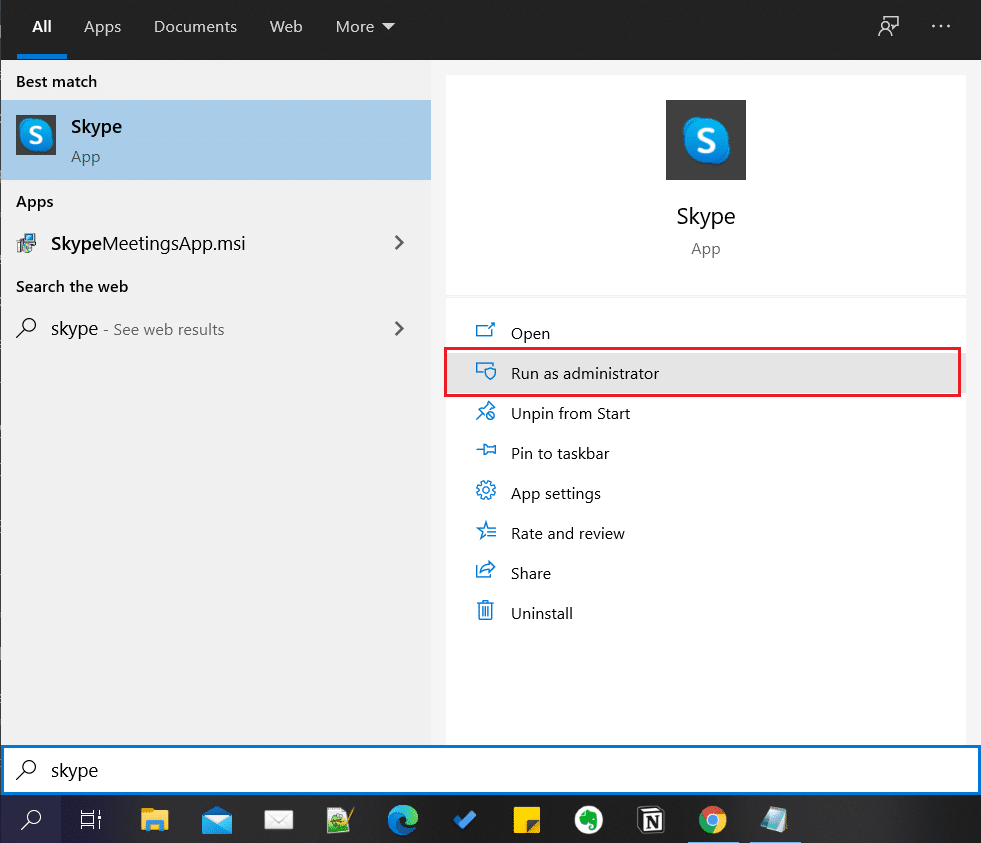Click the search box containing skype
This screenshot has width=981, height=843.
tap(490, 770)
